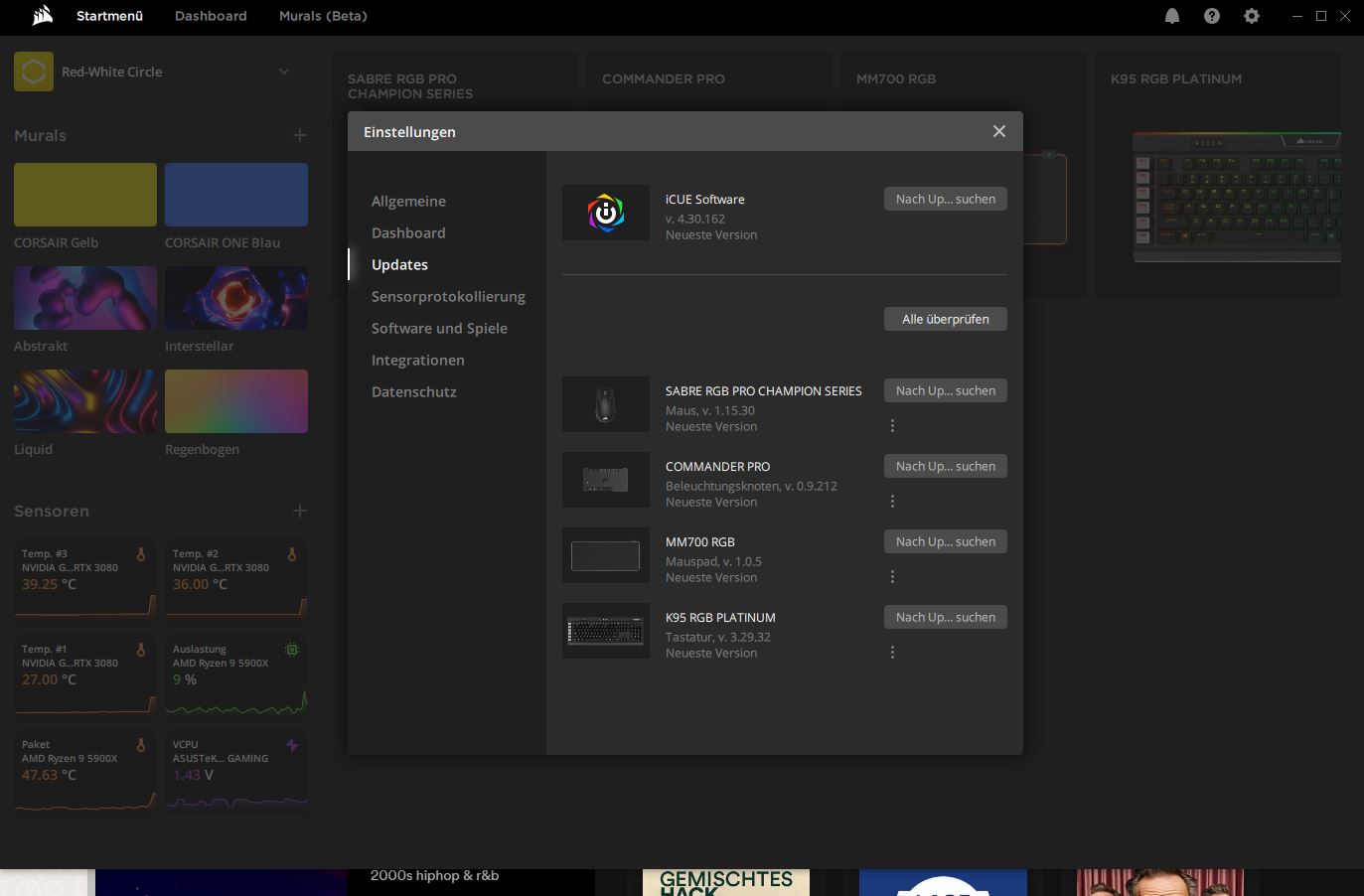Click the iCUE Software logo icon

[606, 213]
